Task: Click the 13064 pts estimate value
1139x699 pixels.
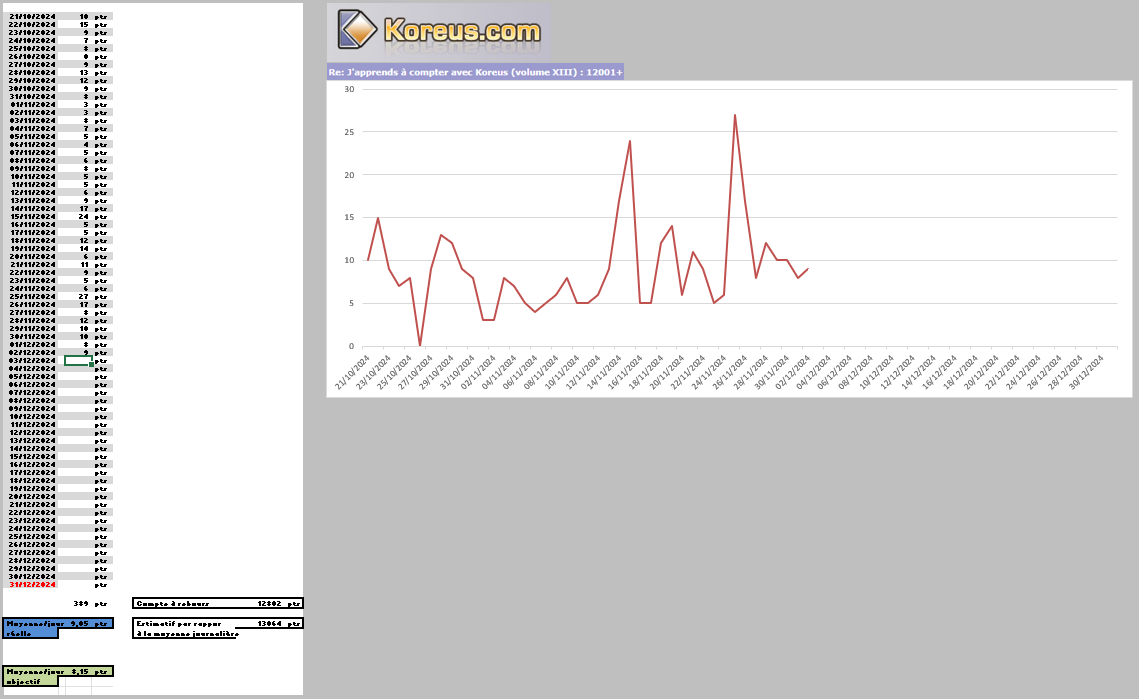Action: click(268, 623)
